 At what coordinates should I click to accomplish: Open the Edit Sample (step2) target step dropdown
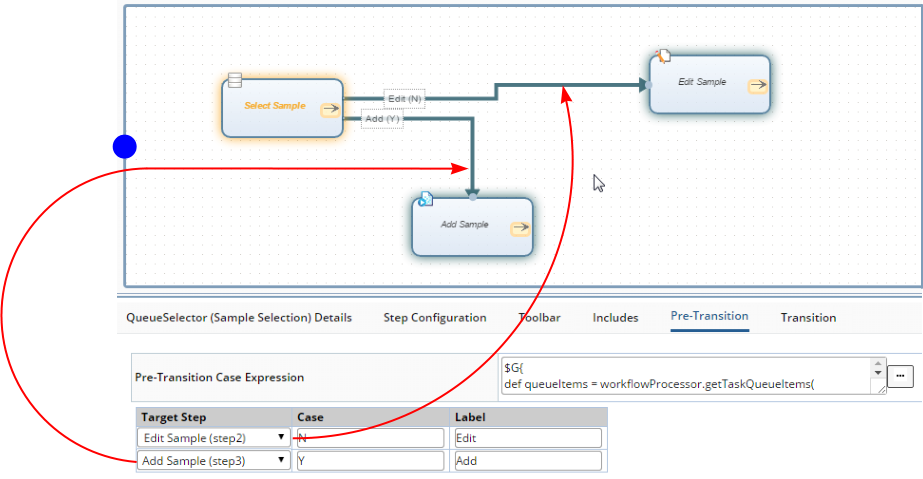[214, 438]
